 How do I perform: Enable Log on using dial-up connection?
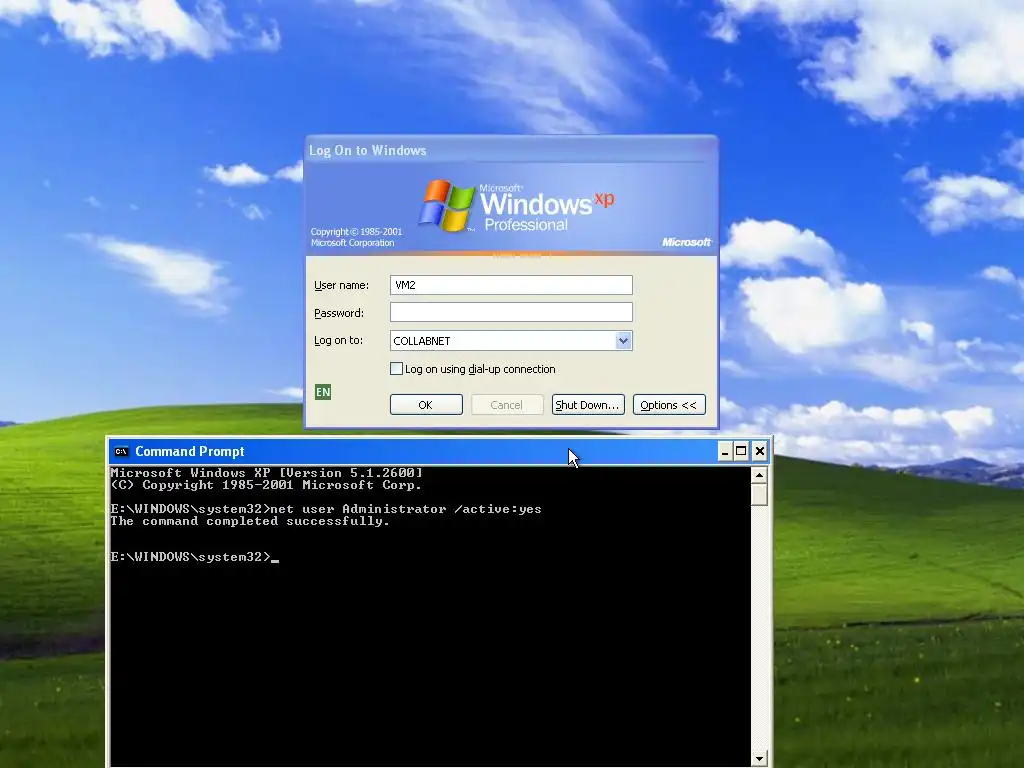click(396, 369)
